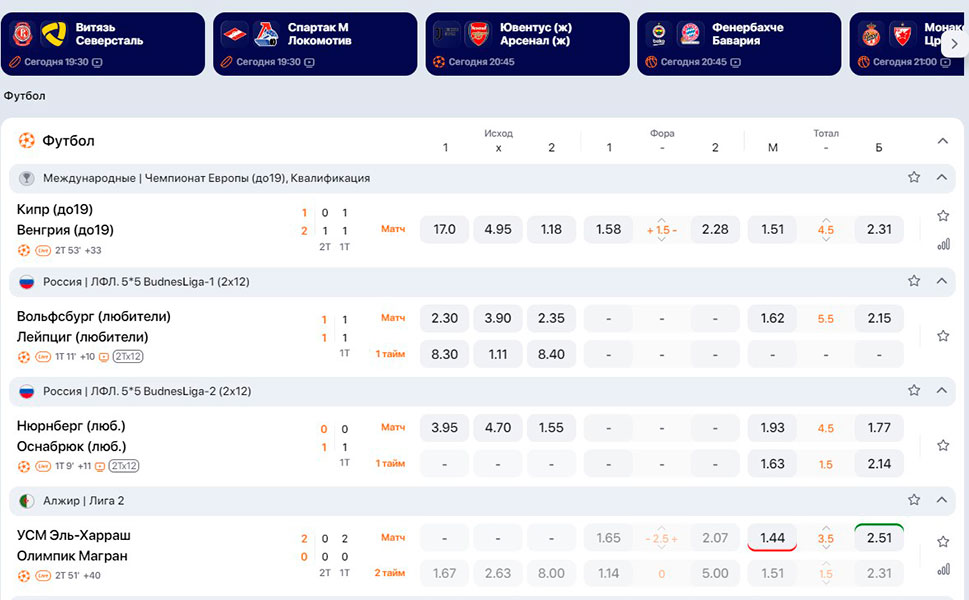The width and height of the screenshot is (969, 600).
Task: Favorite the BudnesLiga-1 league star
Action: pyautogui.click(x=913, y=282)
